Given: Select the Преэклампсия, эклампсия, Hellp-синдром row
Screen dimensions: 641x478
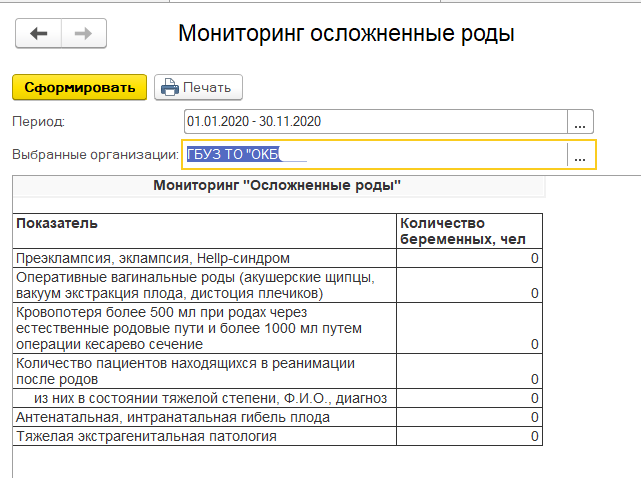Looking at the screenshot, I should pyautogui.click(x=205, y=258).
